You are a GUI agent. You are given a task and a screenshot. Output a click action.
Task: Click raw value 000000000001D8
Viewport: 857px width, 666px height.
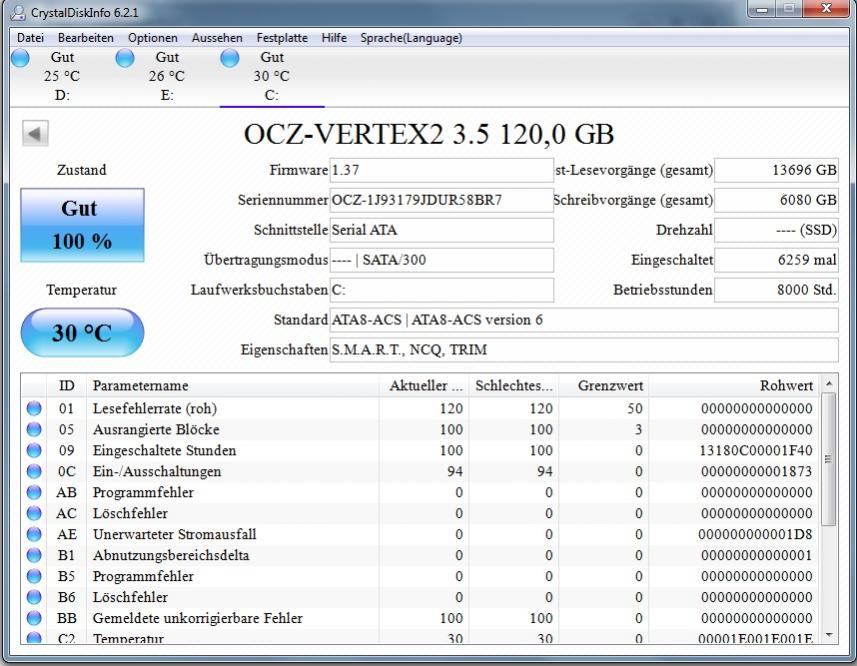755,534
